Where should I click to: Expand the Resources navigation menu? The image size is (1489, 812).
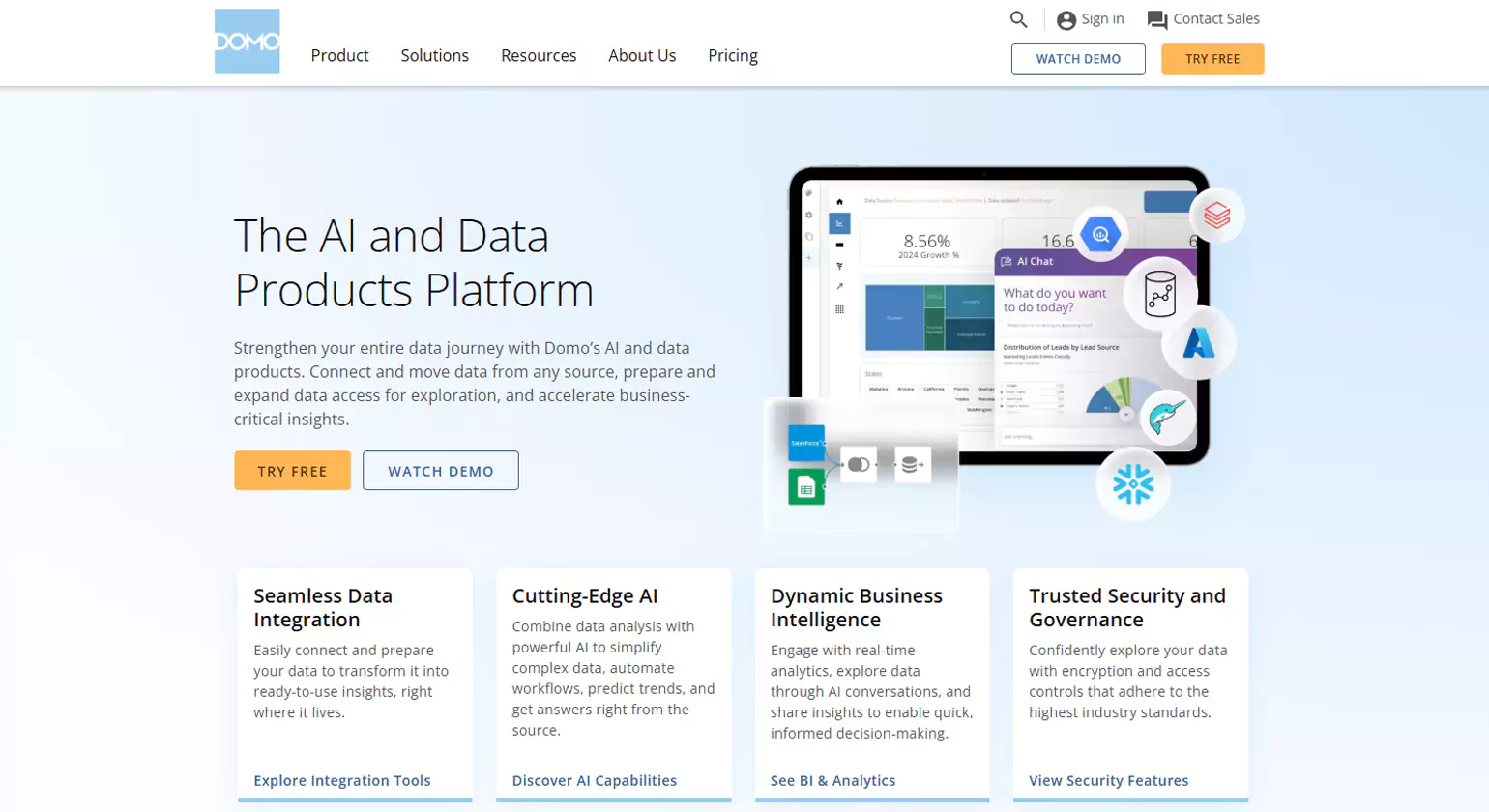pyautogui.click(x=539, y=56)
